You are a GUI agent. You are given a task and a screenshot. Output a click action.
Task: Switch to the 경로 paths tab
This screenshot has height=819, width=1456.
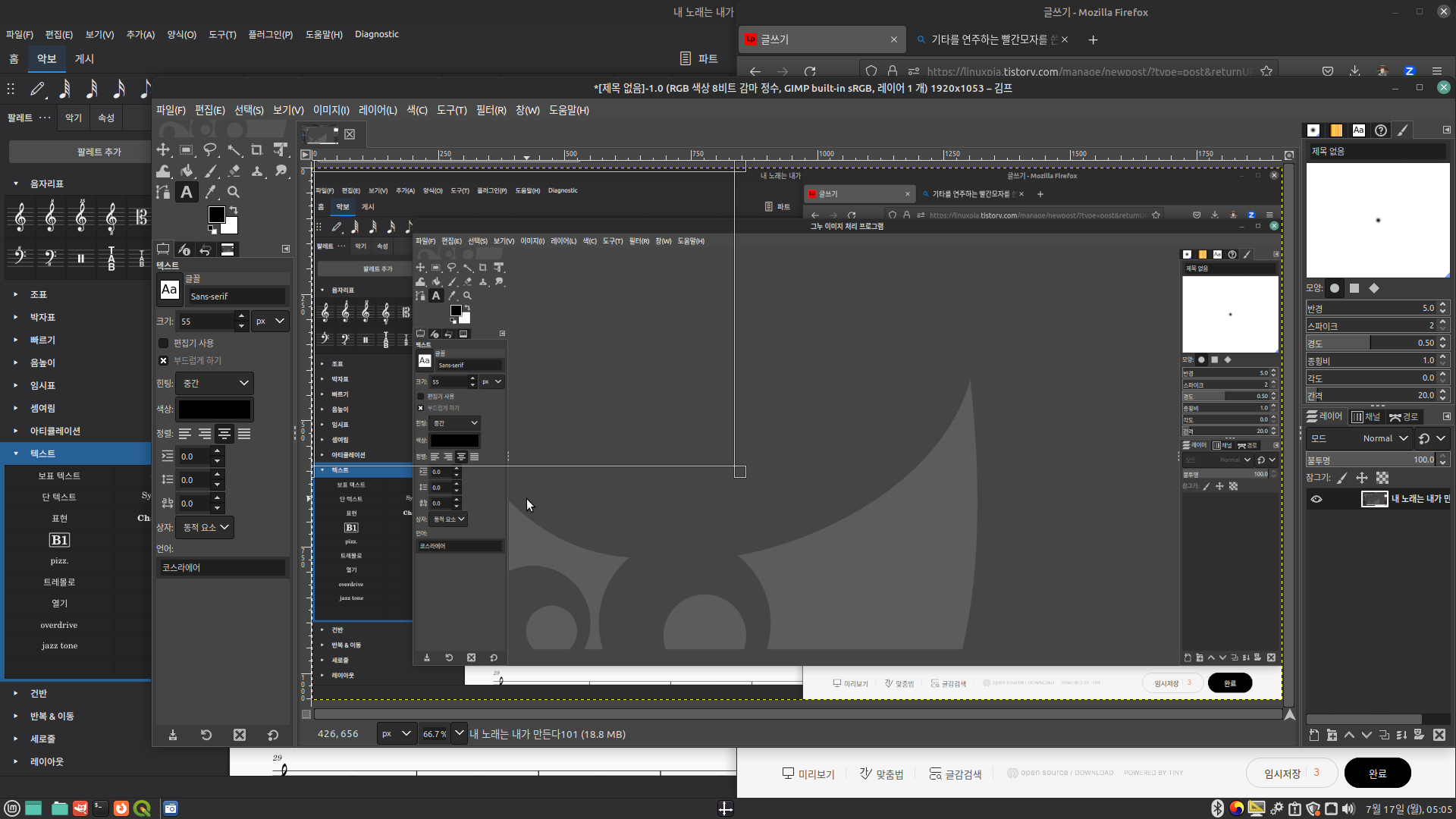point(1403,416)
